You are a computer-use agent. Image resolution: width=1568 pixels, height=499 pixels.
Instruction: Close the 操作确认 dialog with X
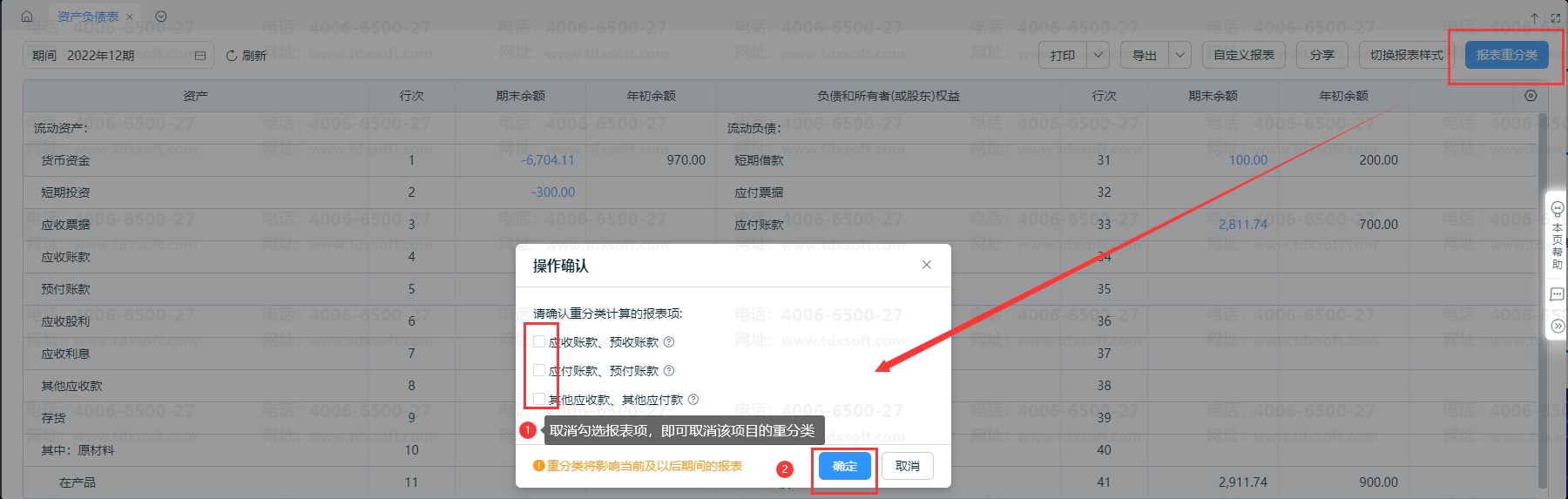[x=927, y=265]
